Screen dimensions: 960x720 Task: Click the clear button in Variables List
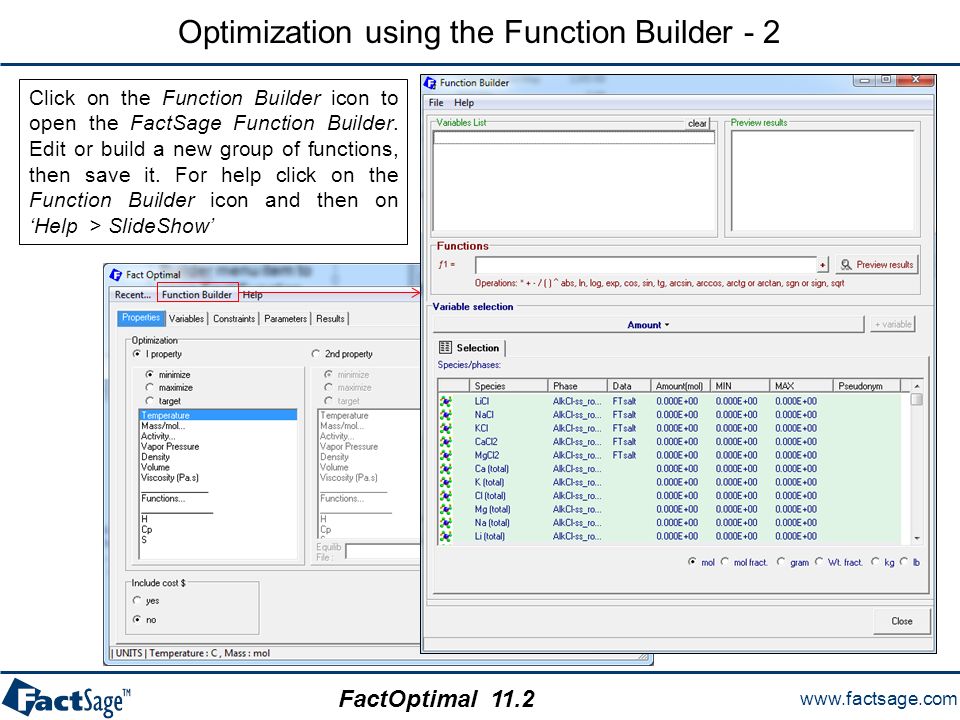[697, 123]
